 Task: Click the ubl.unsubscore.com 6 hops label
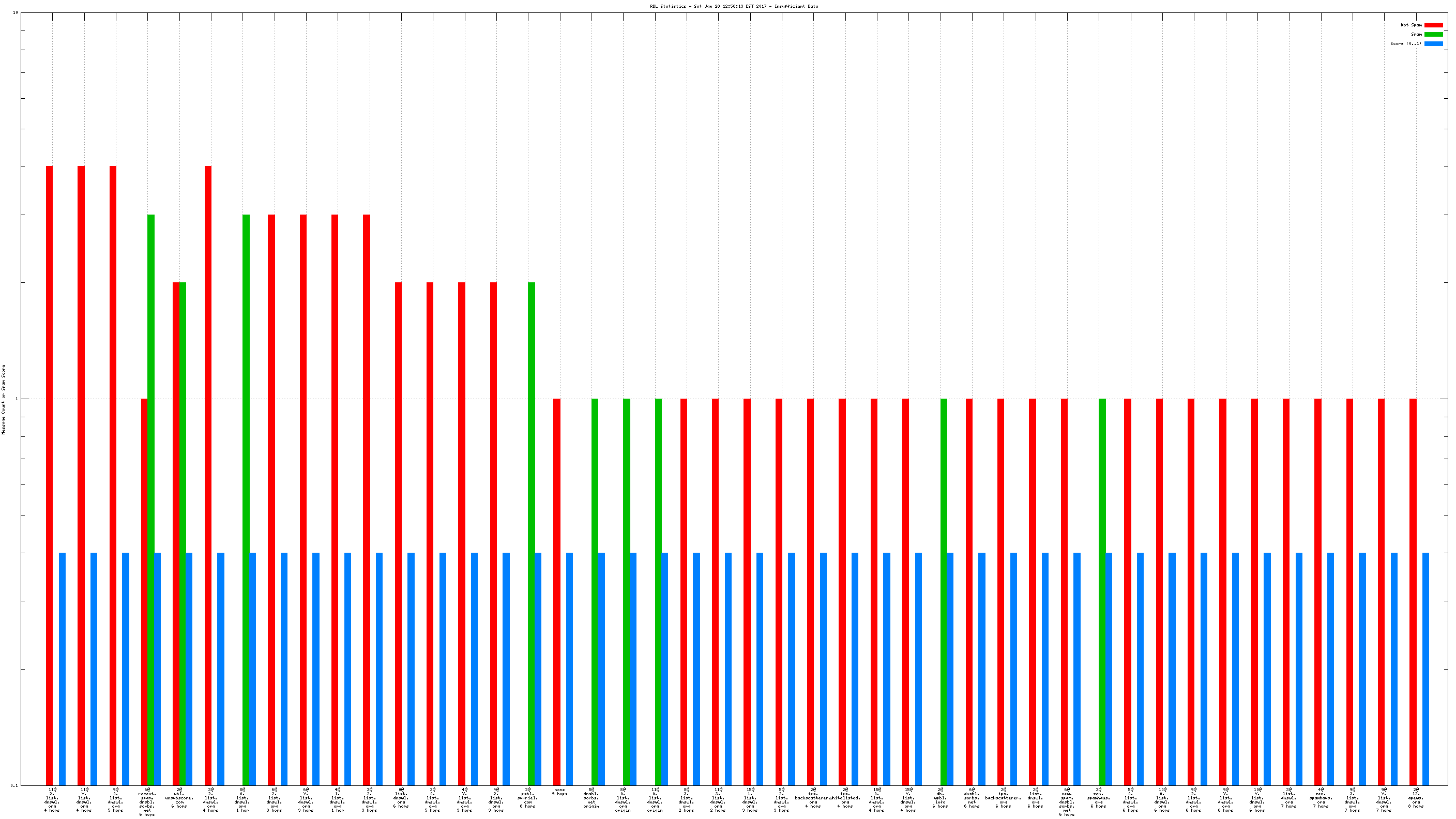179,797
